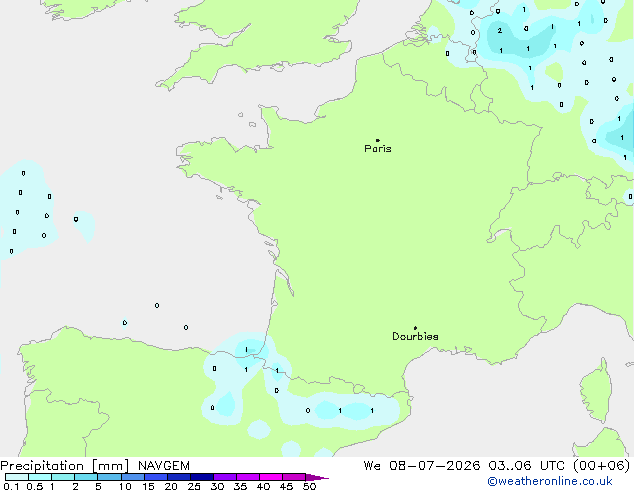Pick the legend swatch between 5 and 10
The height and width of the screenshot is (490, 634).
tap(109, 477)
